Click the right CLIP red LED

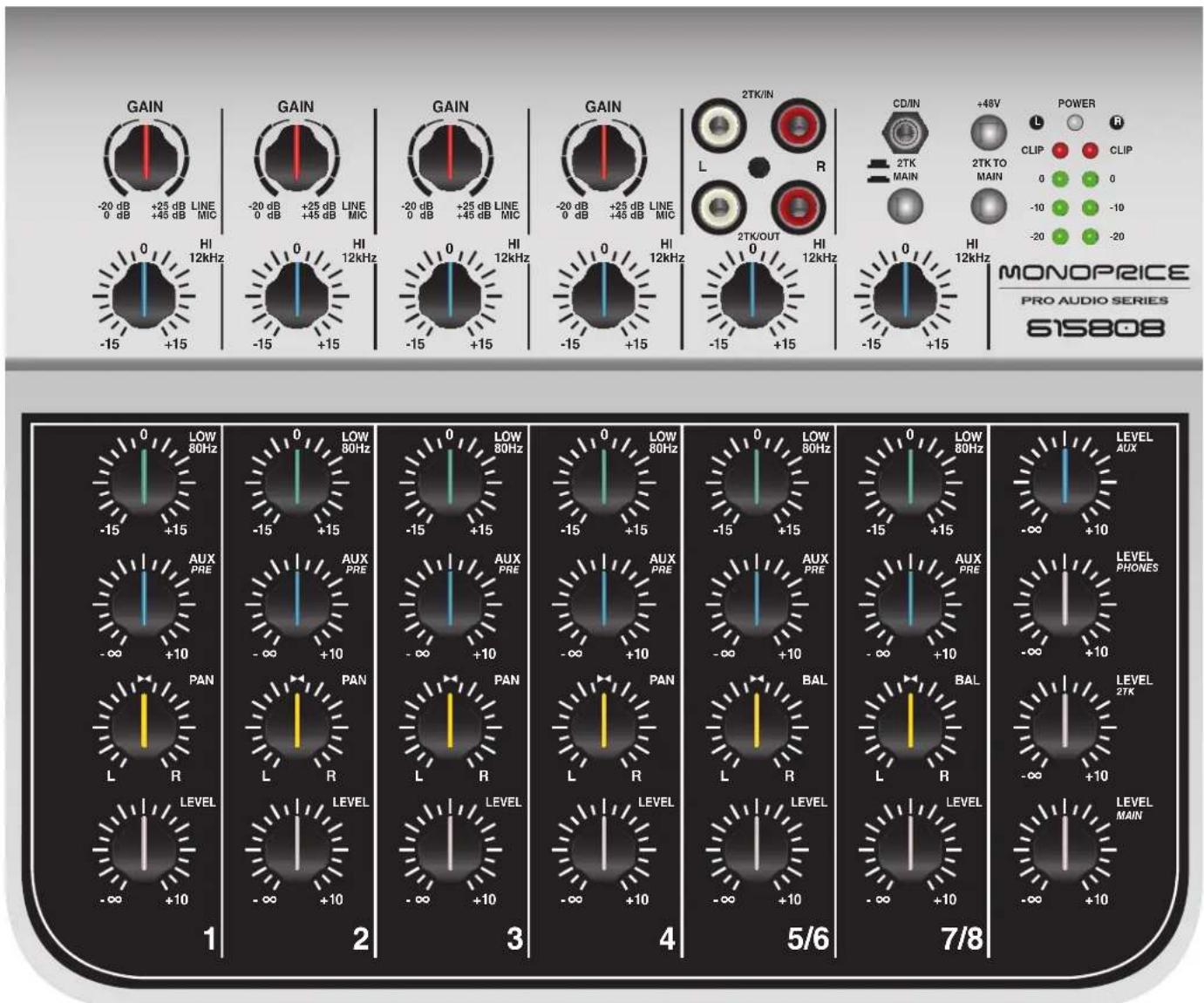[x=1090, y=151]
